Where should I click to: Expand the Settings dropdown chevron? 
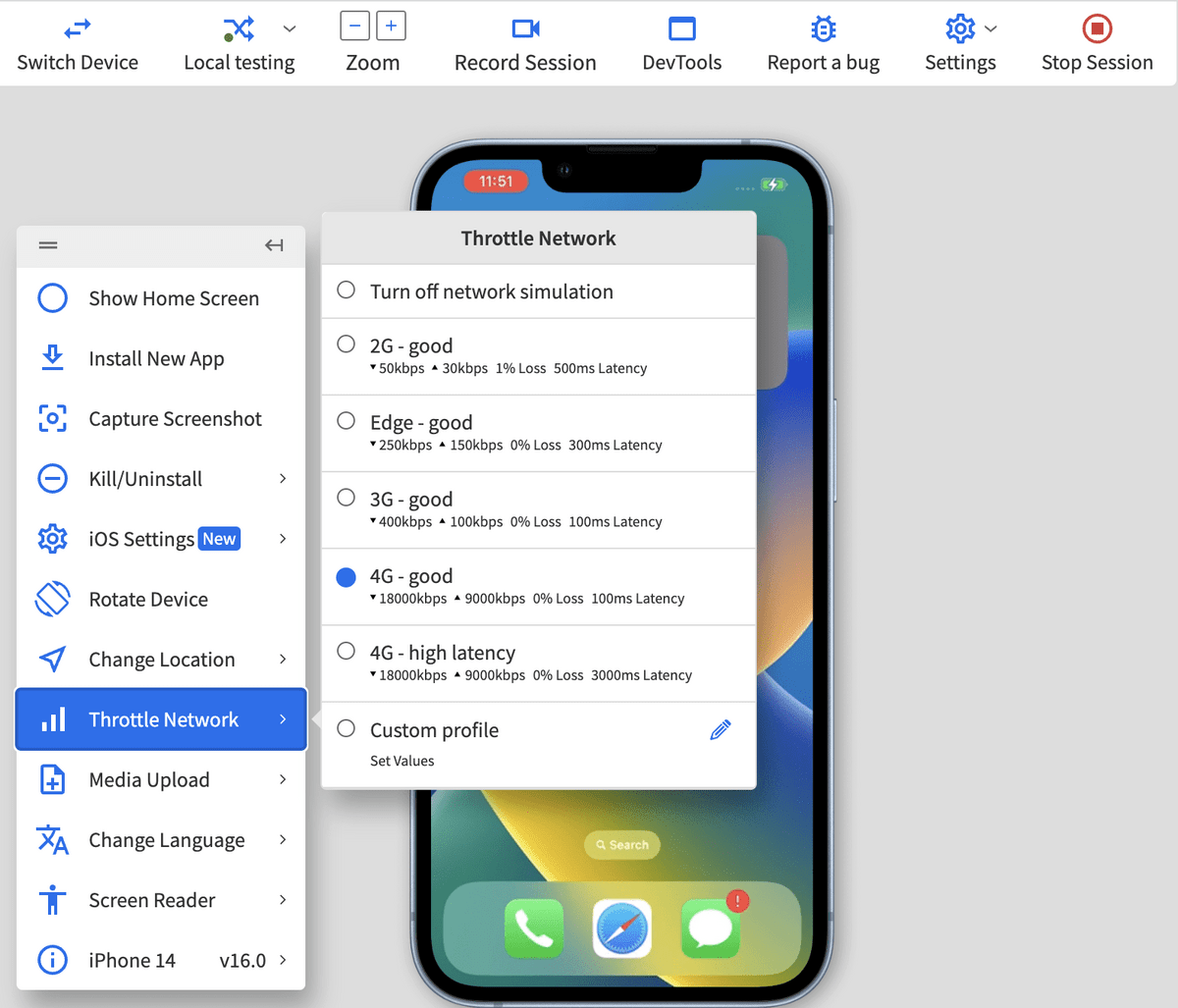[991, 28]
